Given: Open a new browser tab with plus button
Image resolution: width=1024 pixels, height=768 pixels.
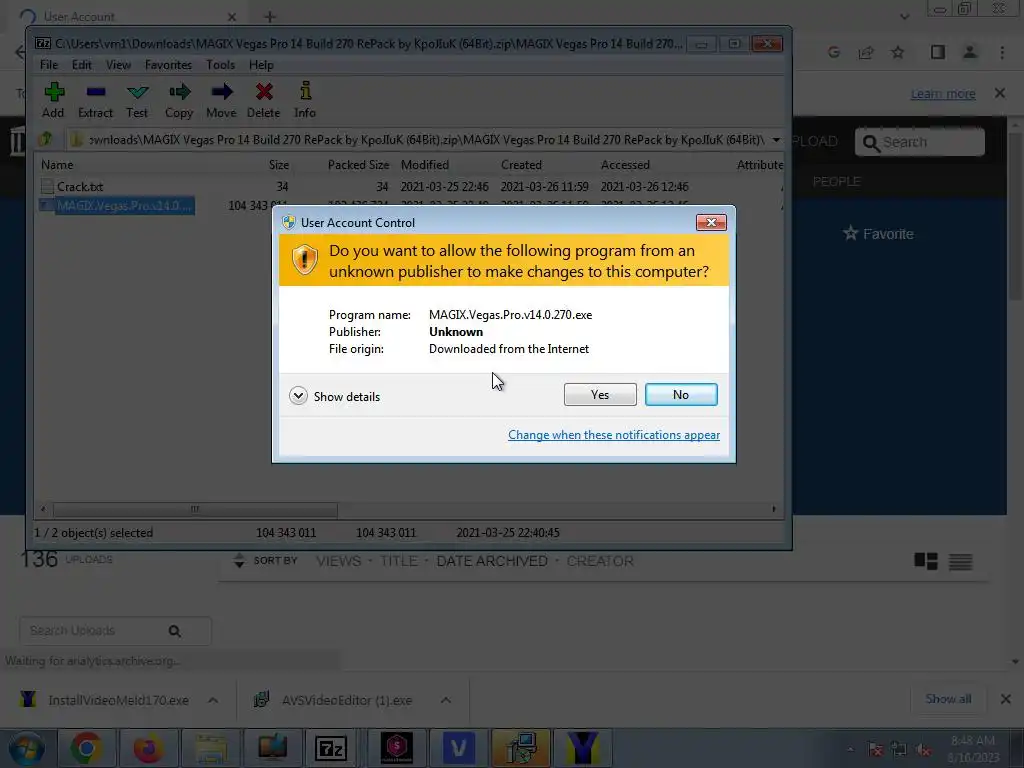Looking at the screenshot, I should pyautogui.click(x=270, y=17).
